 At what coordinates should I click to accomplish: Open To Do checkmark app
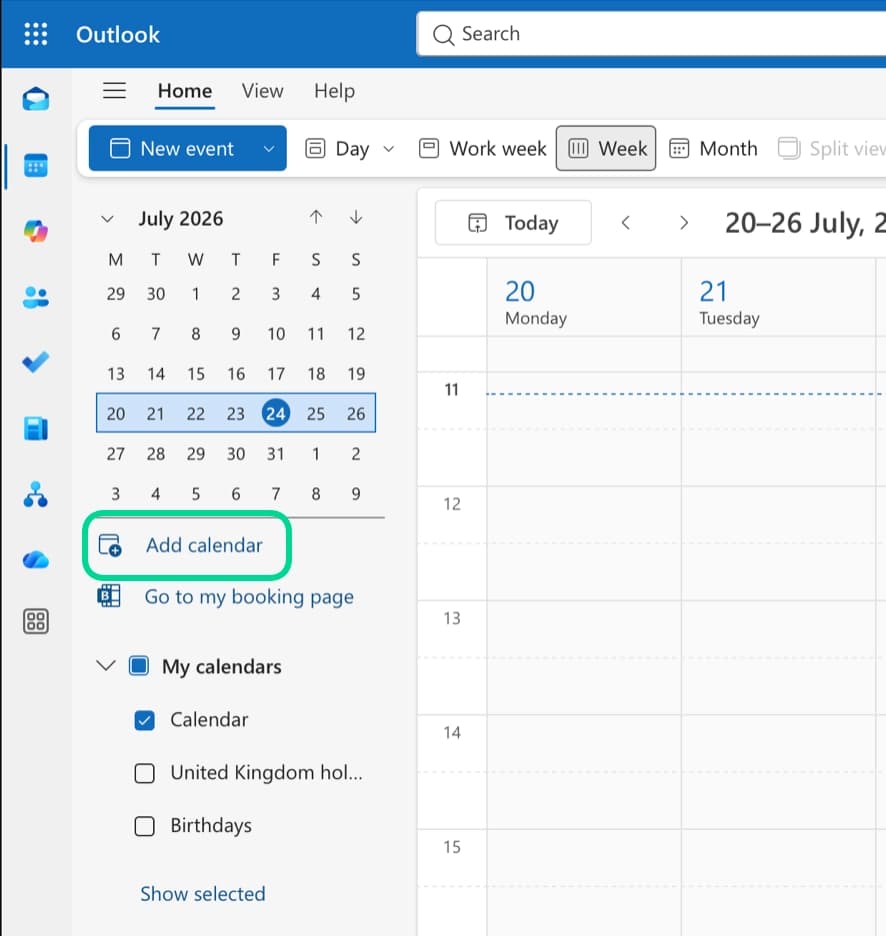point(36,362)
